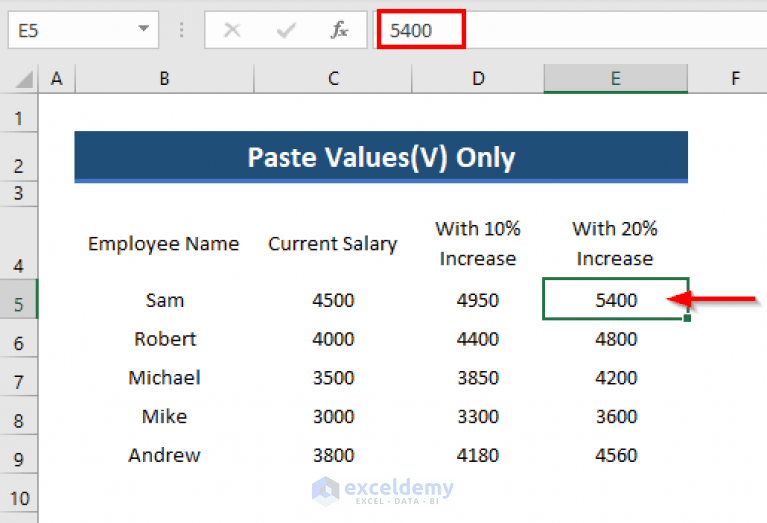Select the cell containing 'Michael'

(164, 377)
